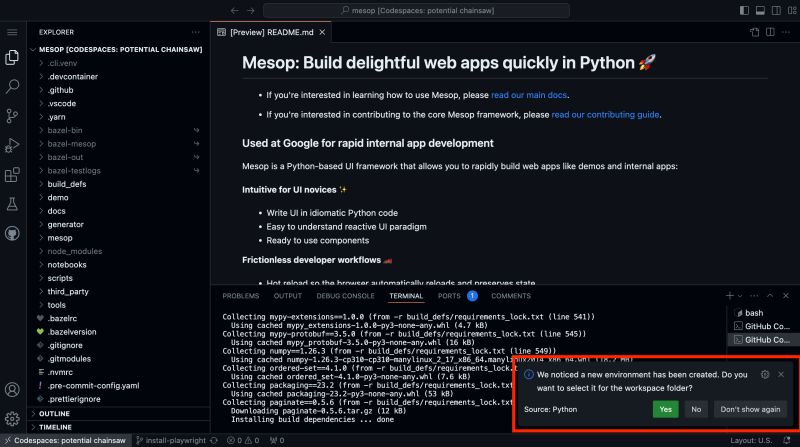Image resolution: width=800 pixels, height=447 pixels.
Task: Select the Terminal panel tab
Action: 406,296
